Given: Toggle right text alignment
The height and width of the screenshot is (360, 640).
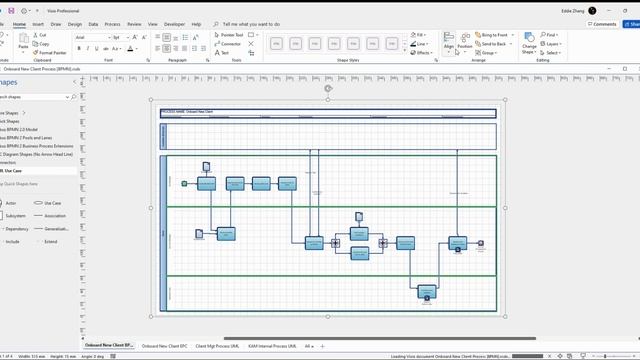Looking at the screenshot, I should point(176,49).
